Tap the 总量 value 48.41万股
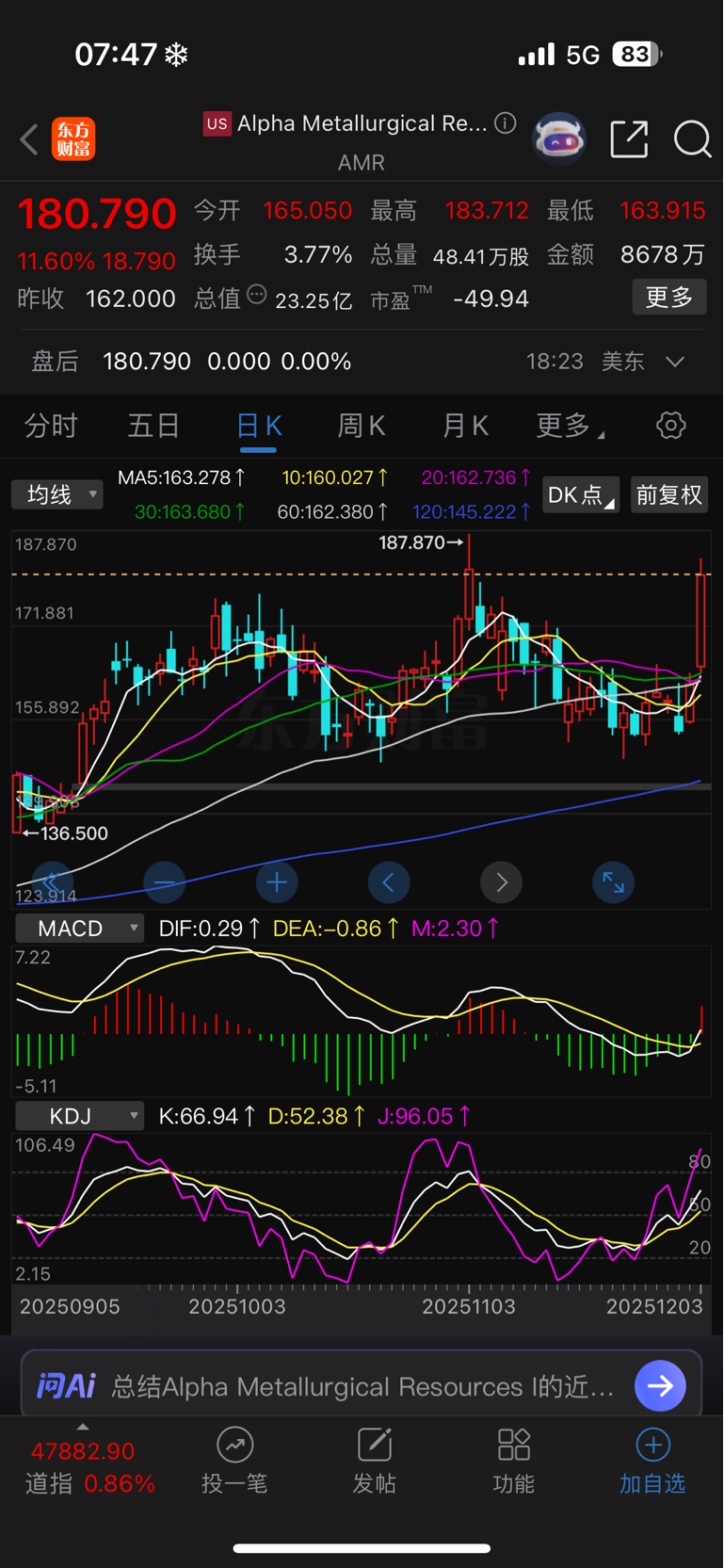The width and height of the screenshot is (724, 1568). [x=481, y=256]
